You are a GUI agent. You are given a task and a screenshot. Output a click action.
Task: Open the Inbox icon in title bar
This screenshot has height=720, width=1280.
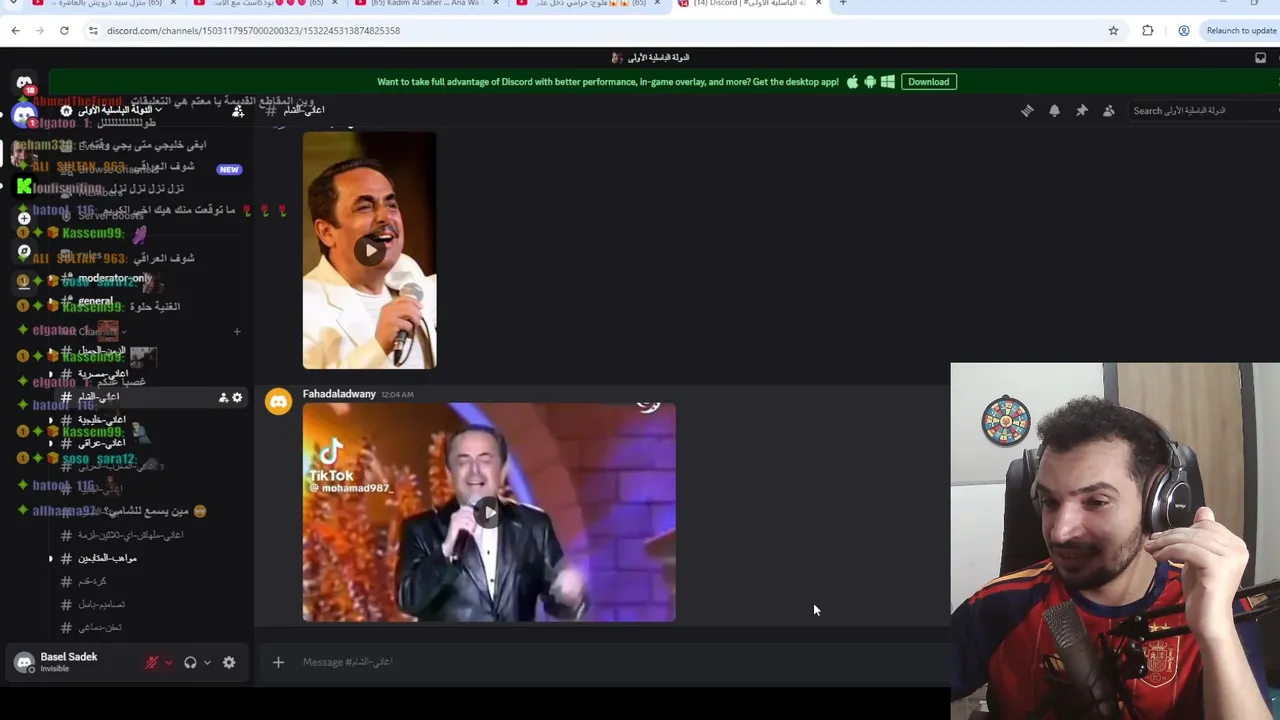(1260, 58)
